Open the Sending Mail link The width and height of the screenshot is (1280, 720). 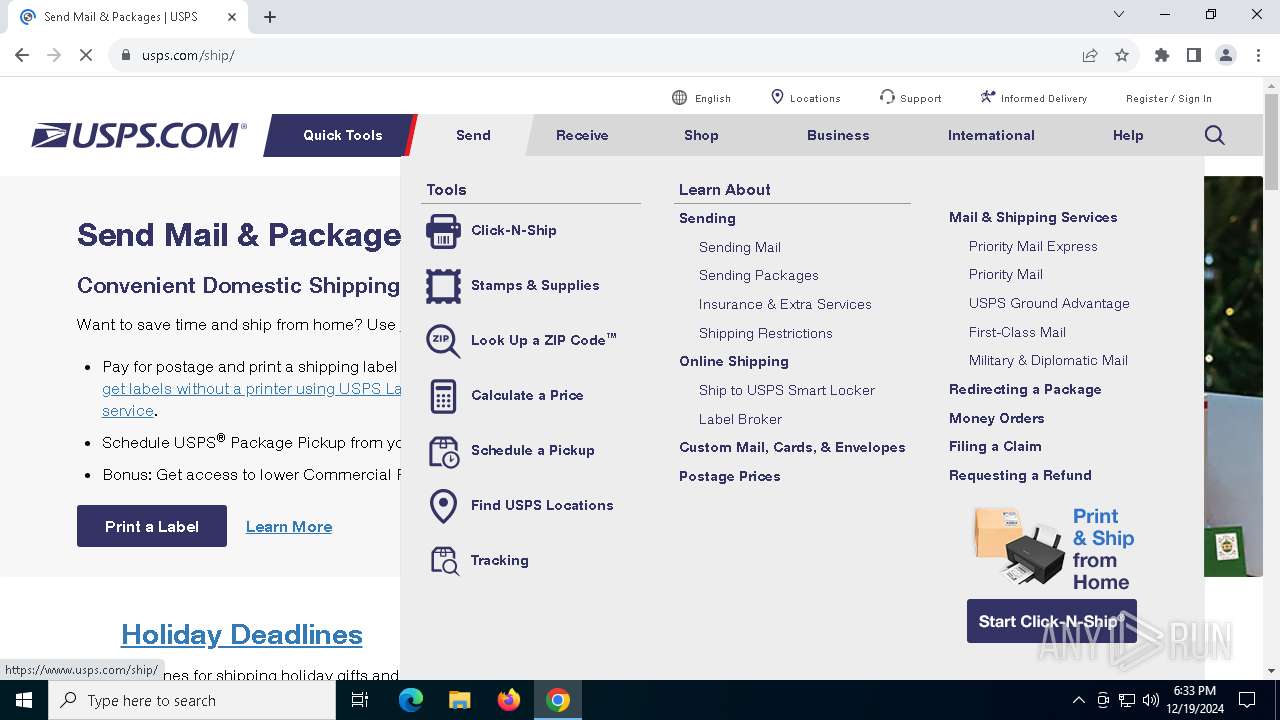click(740, 247)
